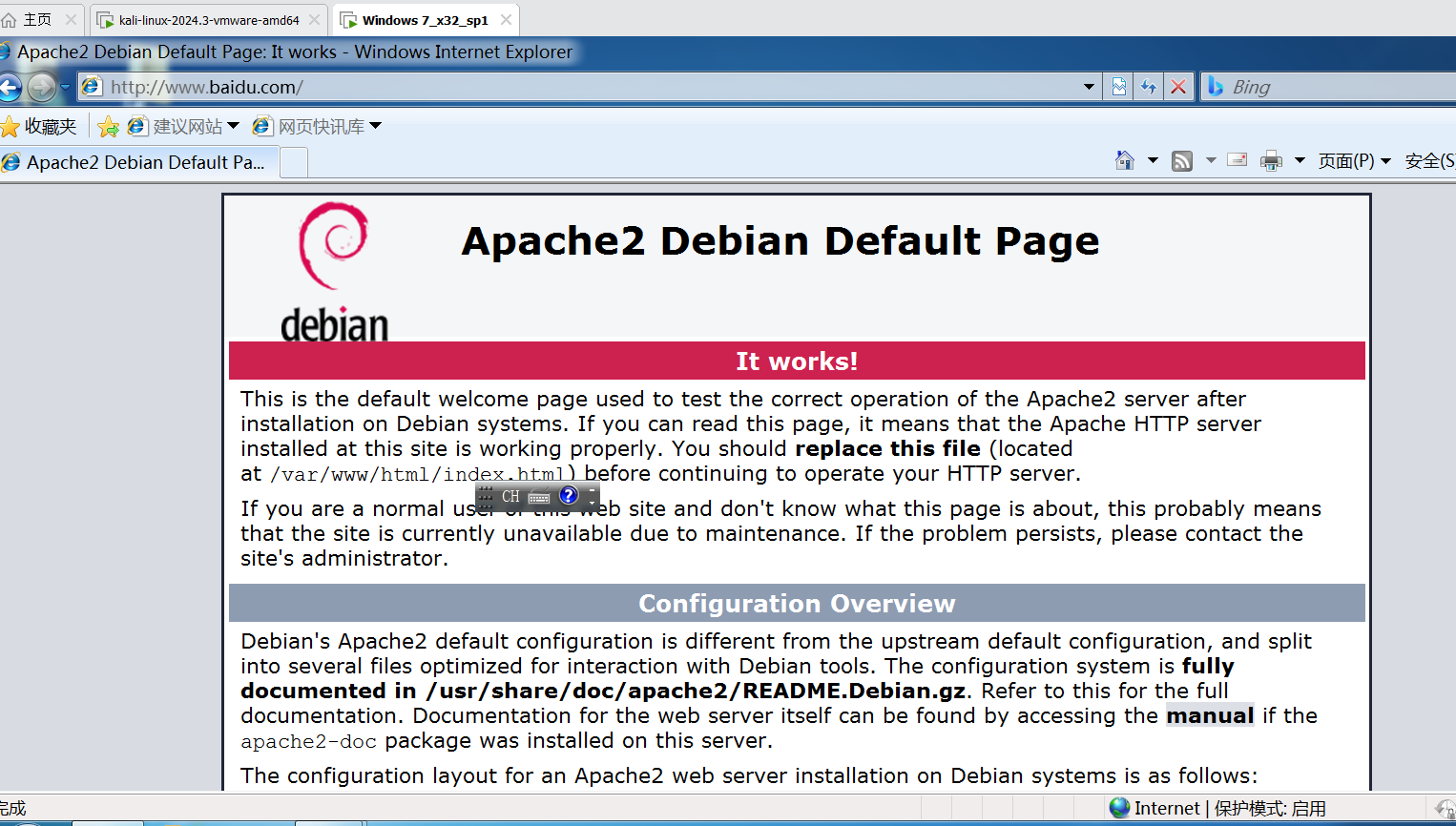Click the IE Forward arrow button
The height and width of the screenshot is (826, 1456).
41,88
